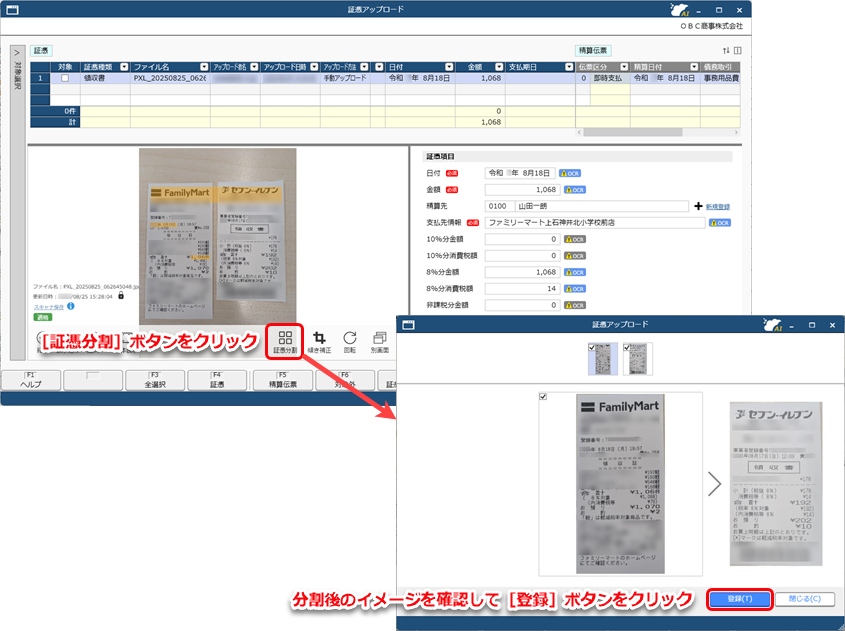Screen dimensions: 845x631
Task: Select the Seven-Eleven receipt thumbnail
Action: 638,358
